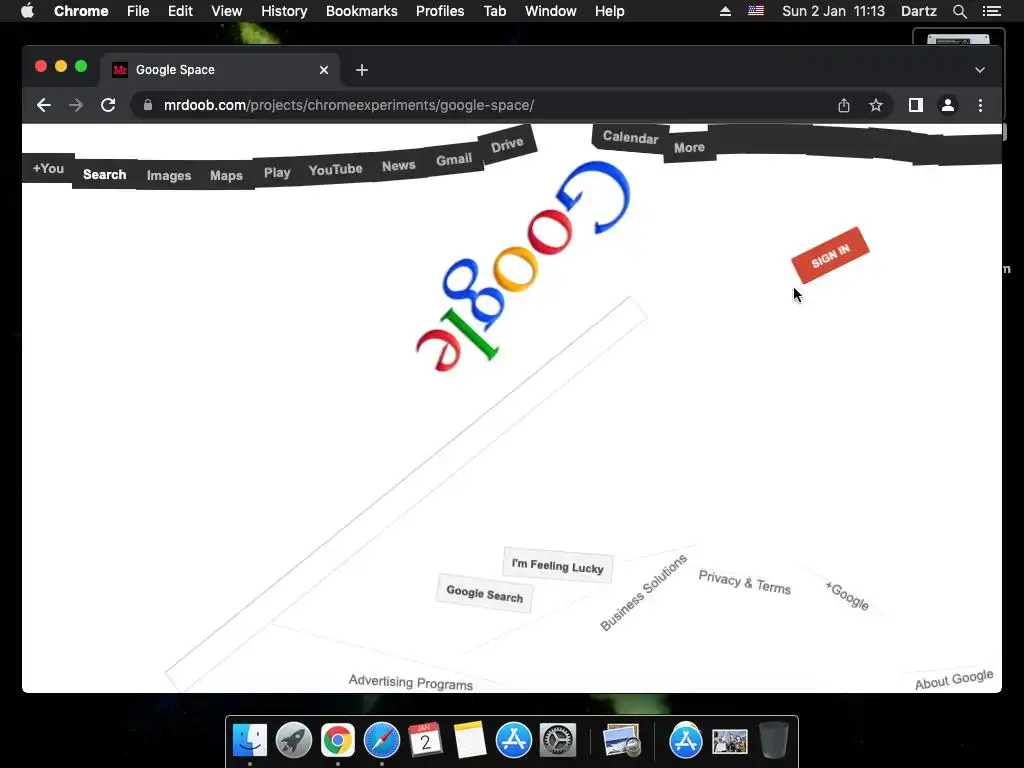Click the floating Search nav item
This screenshot has width=1024, height=768.
104,174
